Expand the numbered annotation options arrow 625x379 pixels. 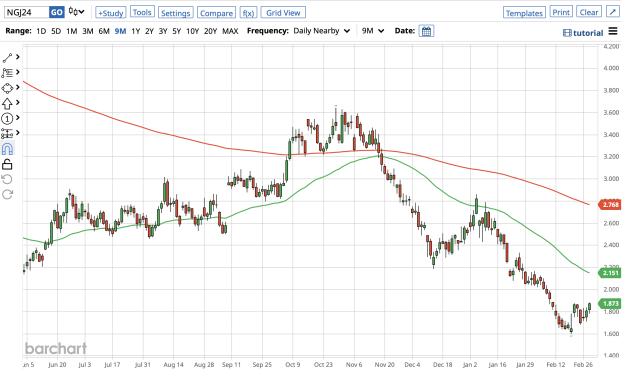[18, 118]
